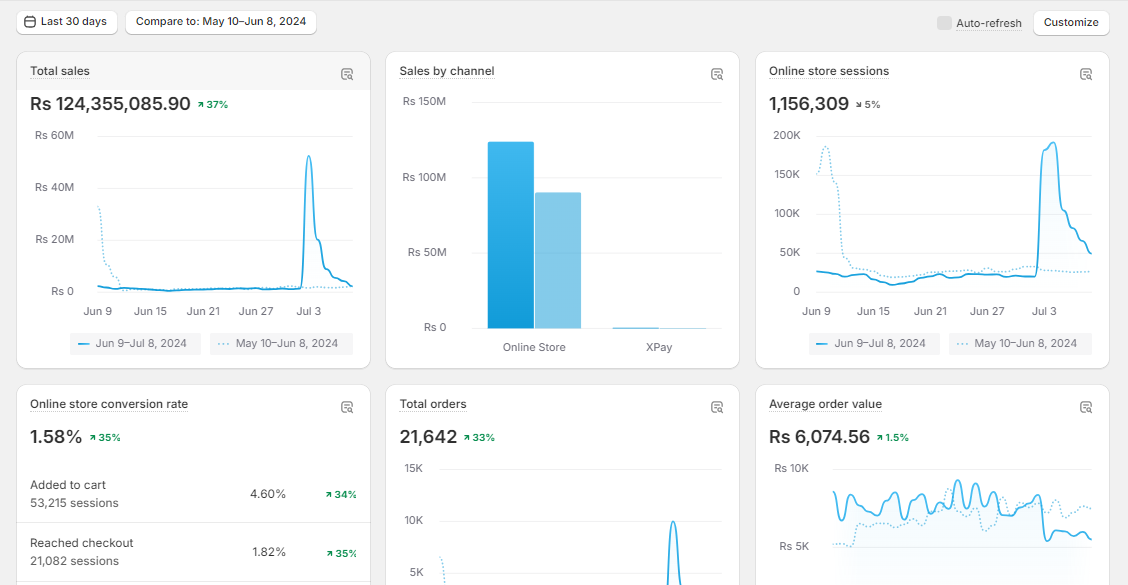Click the 100K axis label in sessions chart
1128x585 pixels.
(787, 213)
